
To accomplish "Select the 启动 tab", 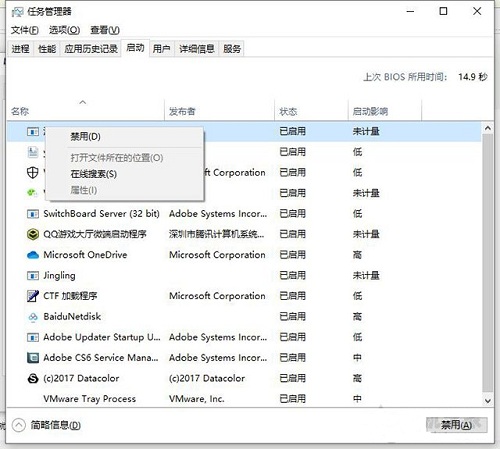I will pos(135,48).
